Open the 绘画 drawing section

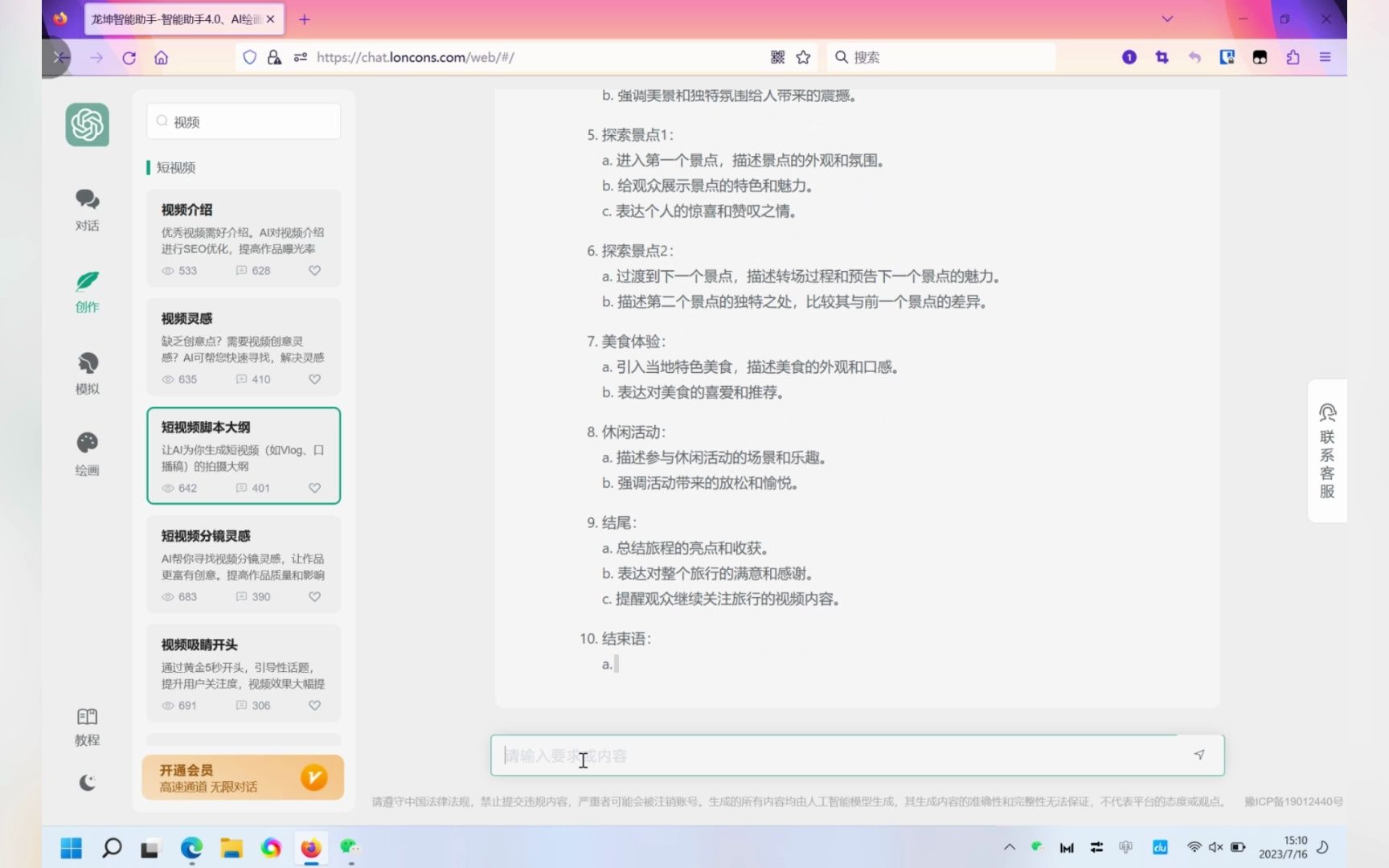[x=87, y=452]
